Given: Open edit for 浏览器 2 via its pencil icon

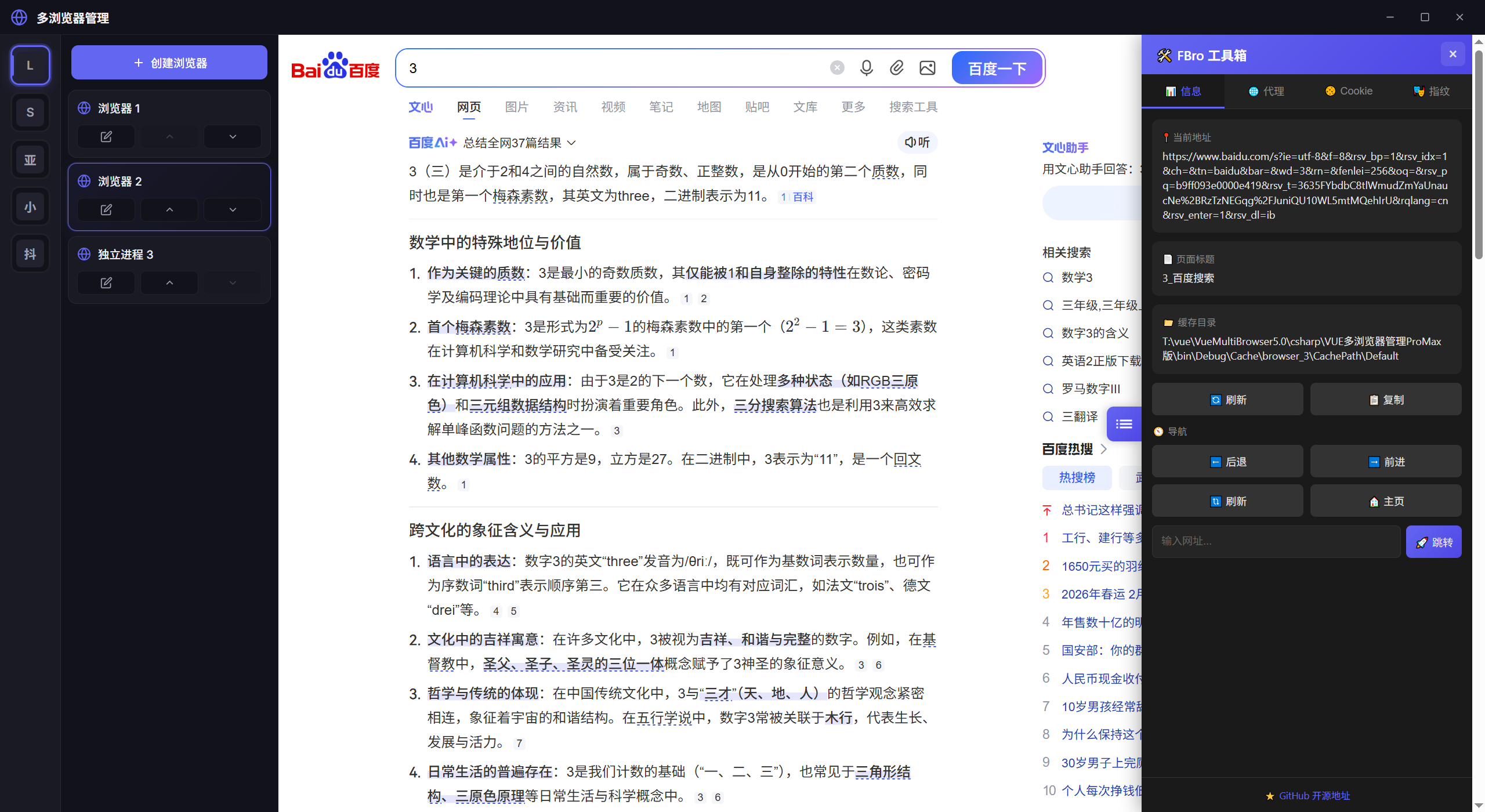Looking at the screenshot, I should click(x=106, y=209).
